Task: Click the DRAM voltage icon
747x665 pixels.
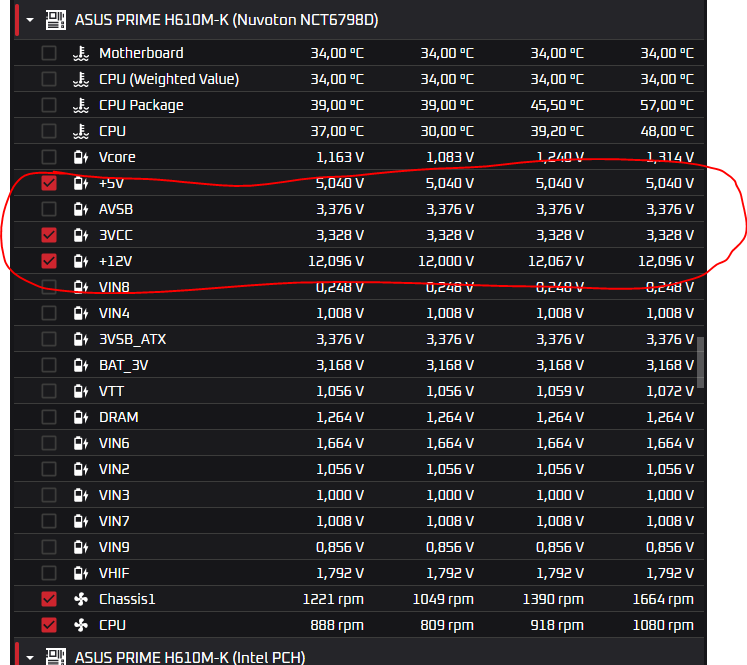Action: point(81,417)
